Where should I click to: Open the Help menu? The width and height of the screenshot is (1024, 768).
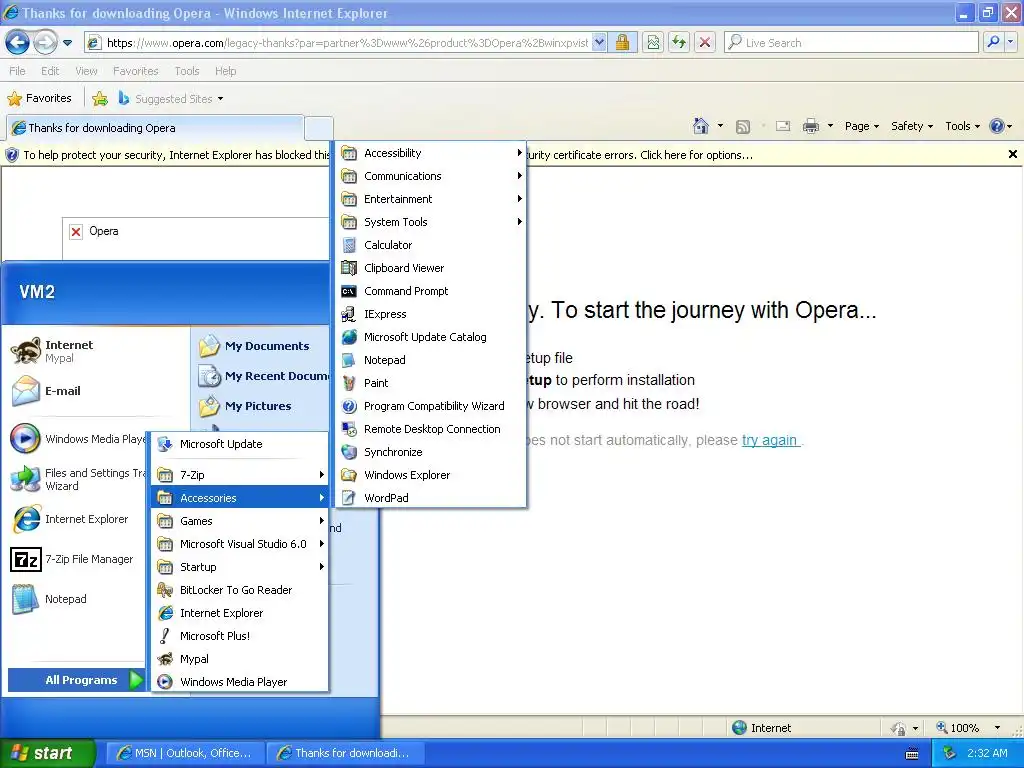(225, 71)
